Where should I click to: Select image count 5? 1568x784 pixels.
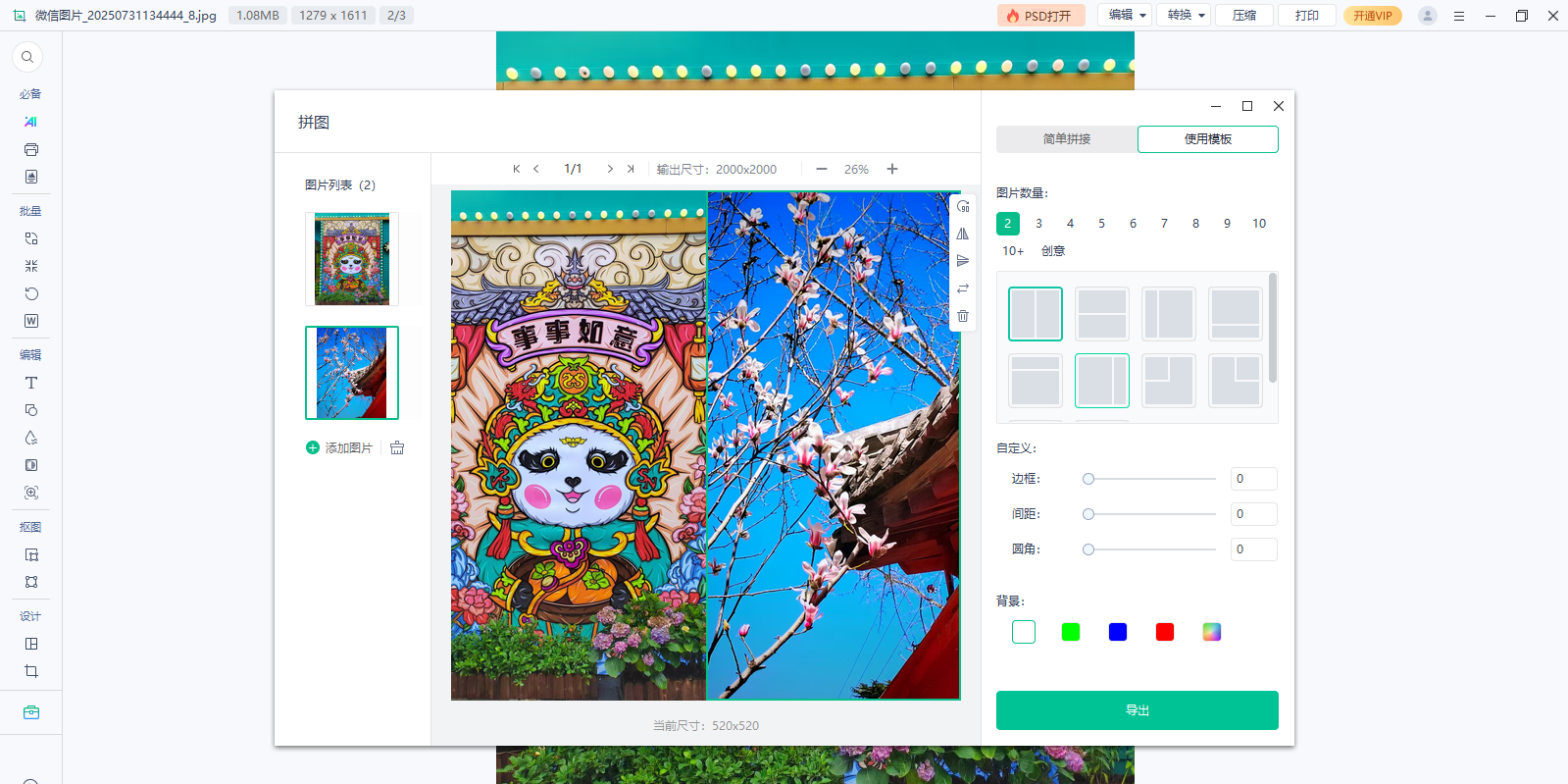[x=1102, y=224]
